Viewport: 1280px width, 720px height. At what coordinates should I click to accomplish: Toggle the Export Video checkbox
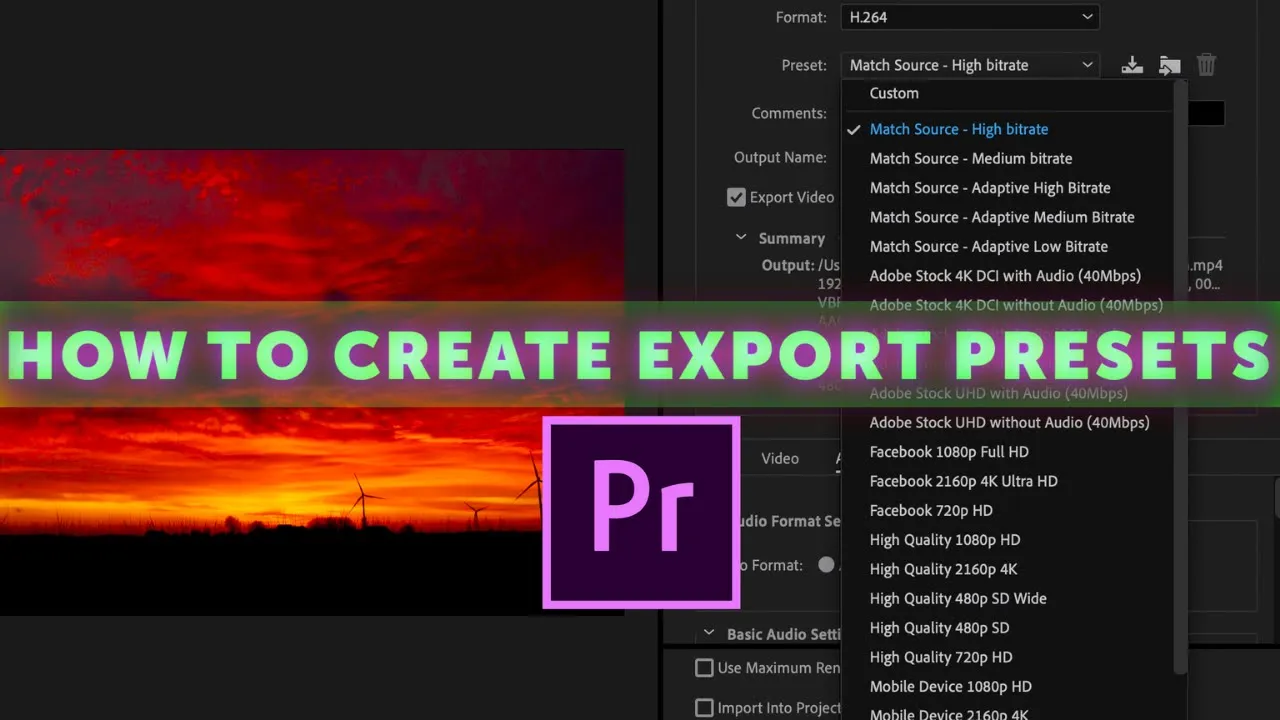coord(736,197)
